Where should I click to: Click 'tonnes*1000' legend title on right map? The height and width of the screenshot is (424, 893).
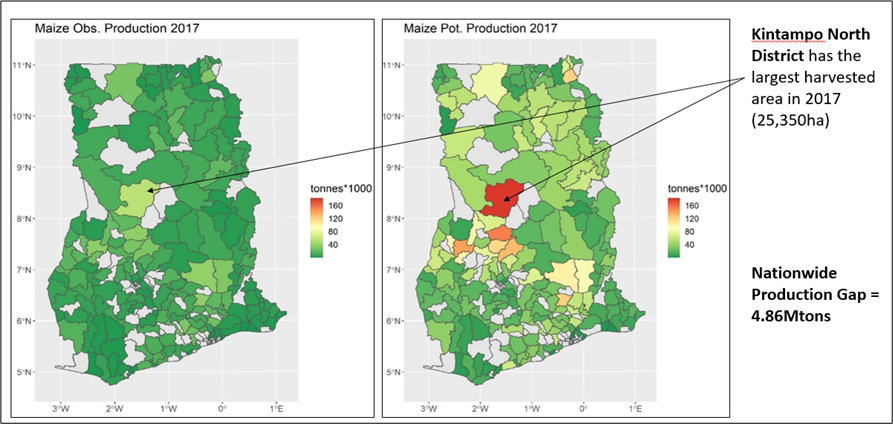click(x=694, y=189)
